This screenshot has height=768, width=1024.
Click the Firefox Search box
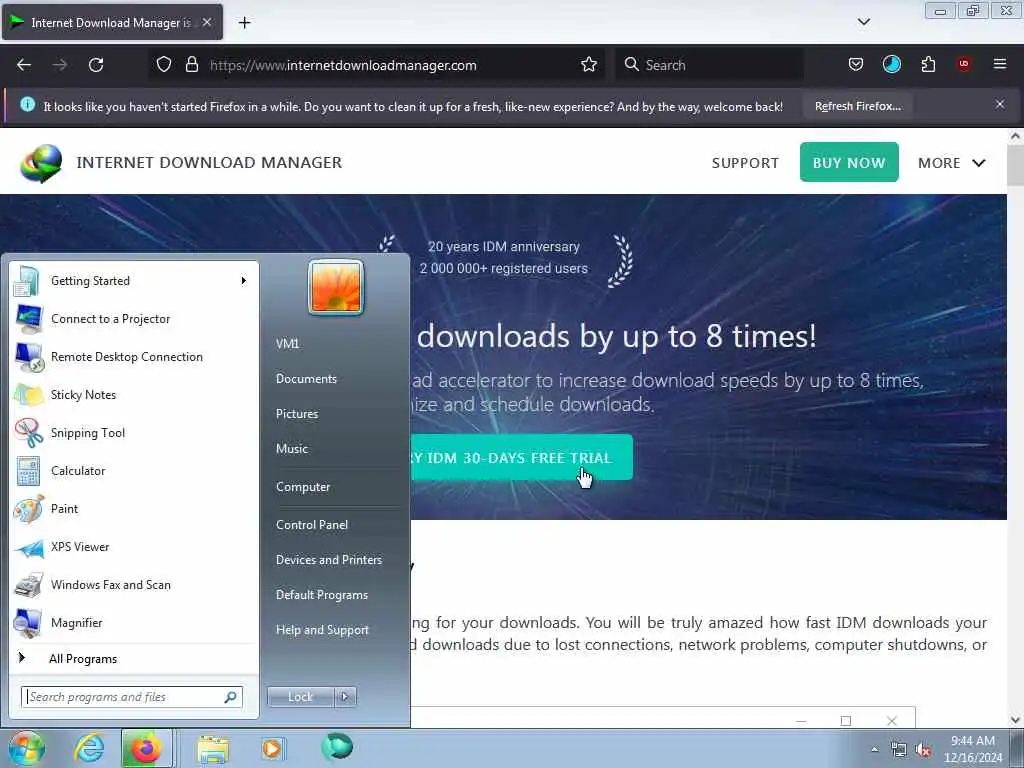709,65
